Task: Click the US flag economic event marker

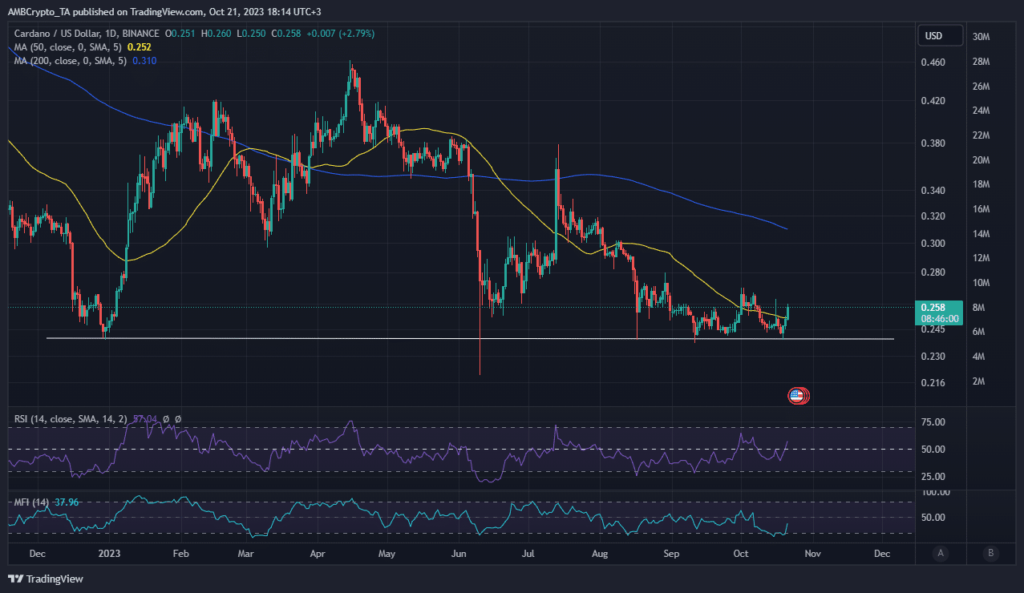Action: click(797, 395)
